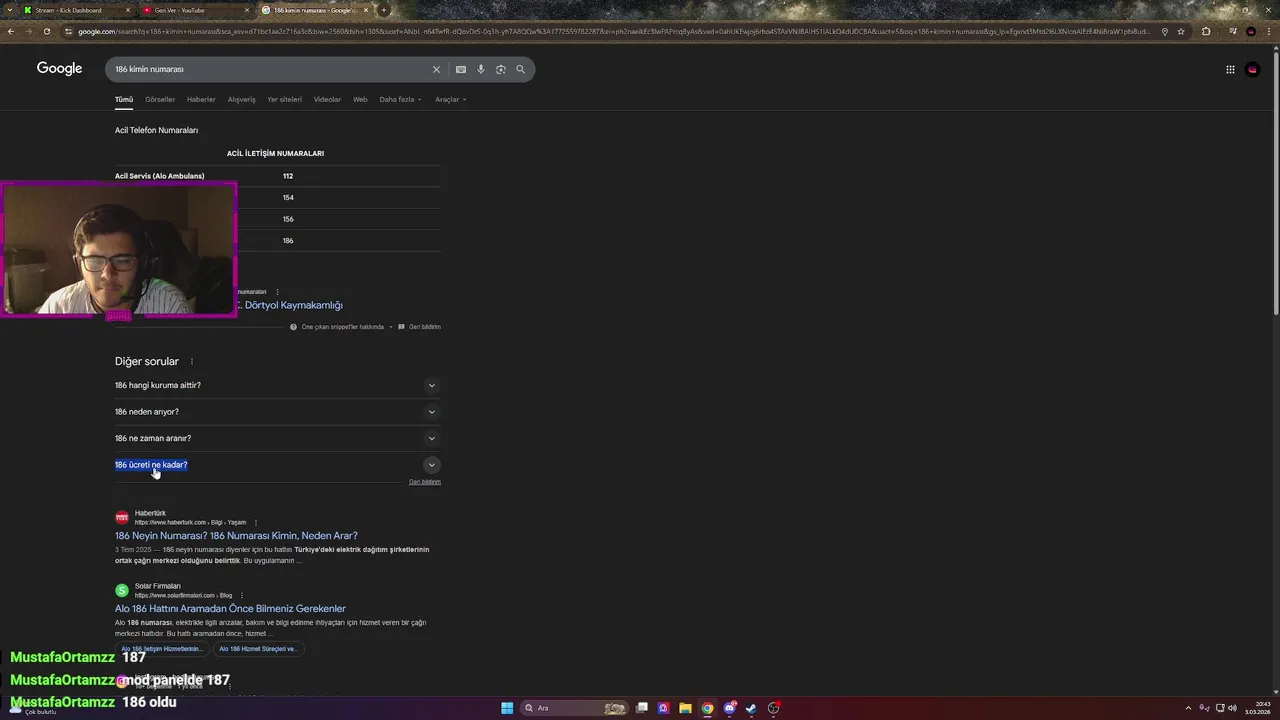Select the Tümü search tab
Screen dimensions: 1280x720
[124, 99]
